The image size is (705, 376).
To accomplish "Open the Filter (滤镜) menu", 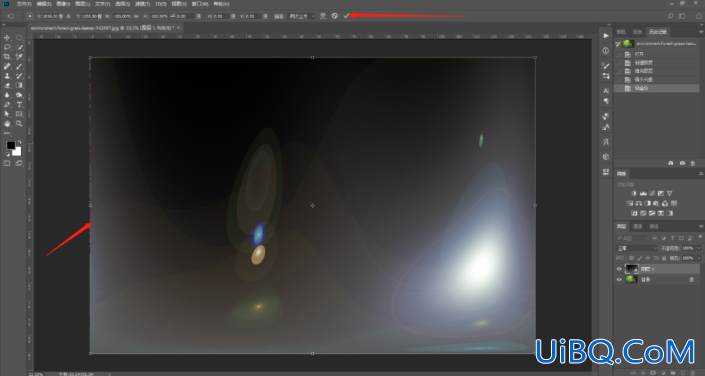I will pos(142,4).
